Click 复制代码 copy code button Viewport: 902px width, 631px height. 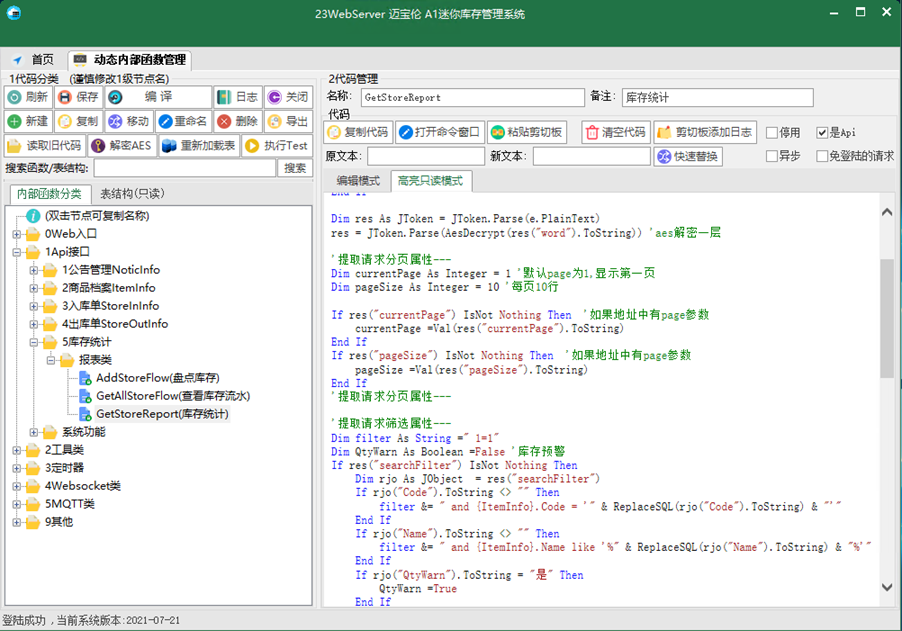coord(358,132)
